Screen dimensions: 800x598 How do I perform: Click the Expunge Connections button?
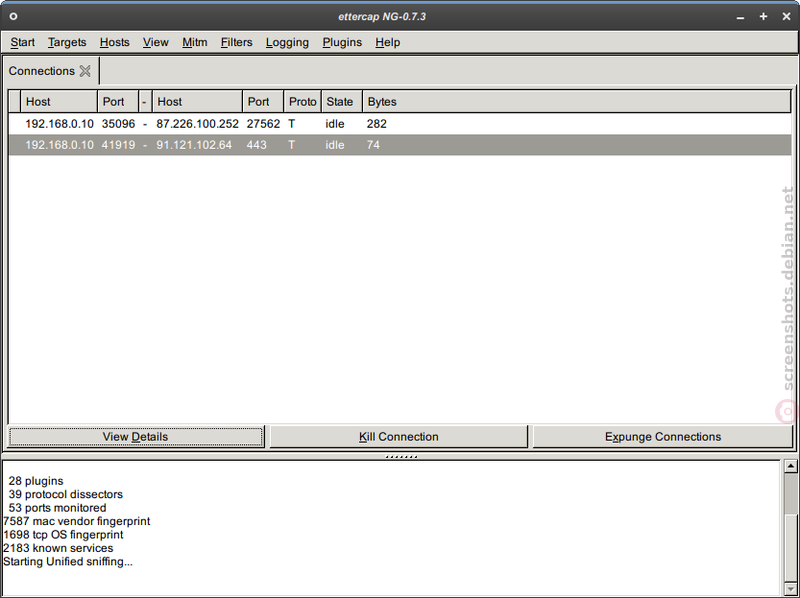tap(663, 437)
